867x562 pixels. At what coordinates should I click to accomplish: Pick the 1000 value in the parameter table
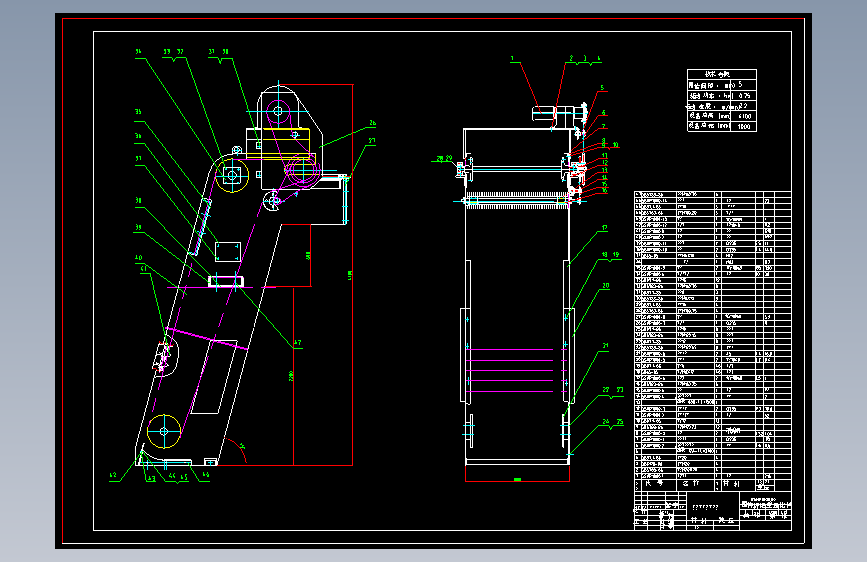click(744, 127)
